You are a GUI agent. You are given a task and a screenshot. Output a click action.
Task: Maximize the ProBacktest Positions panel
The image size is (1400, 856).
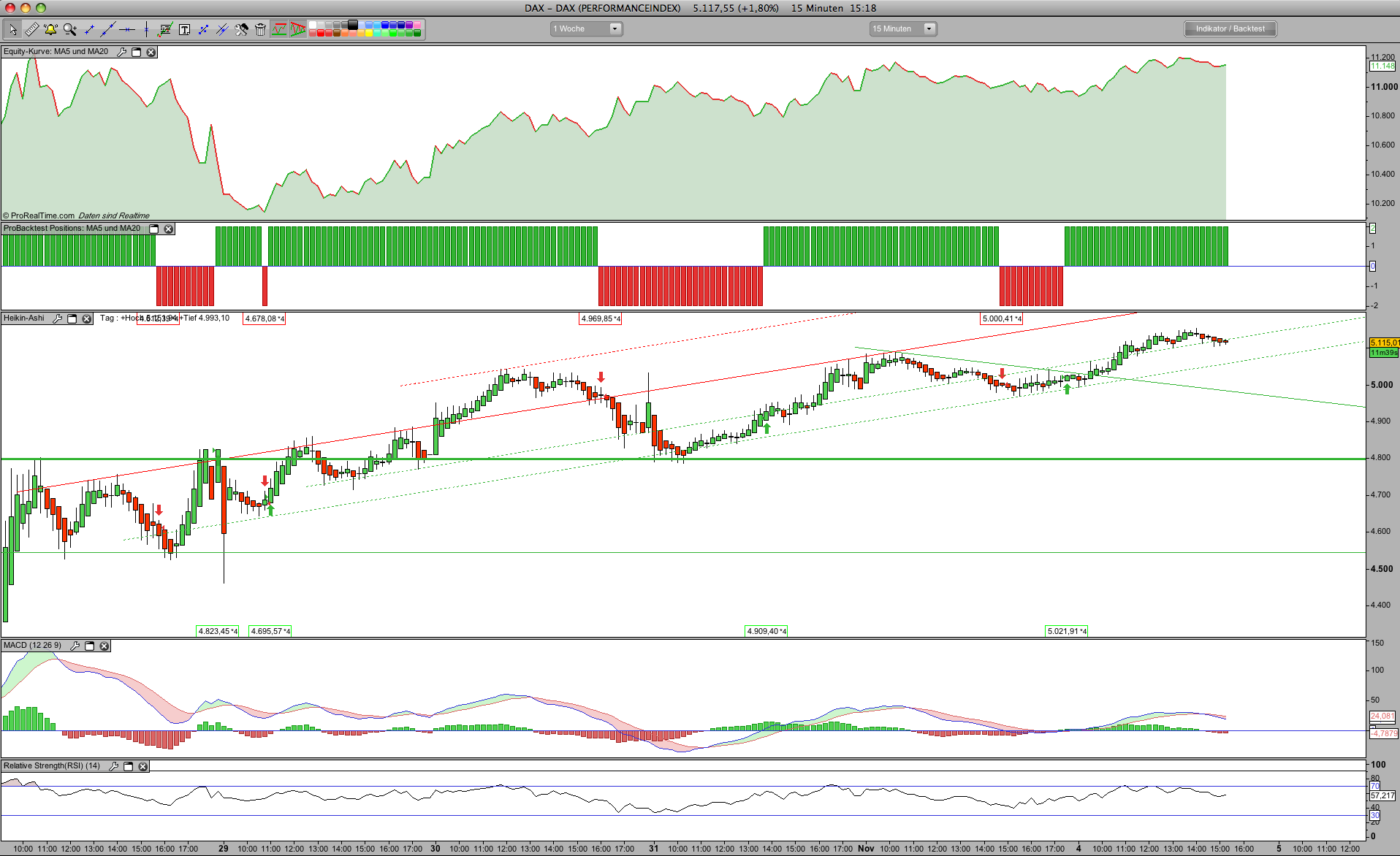click(x=154, y=229)
